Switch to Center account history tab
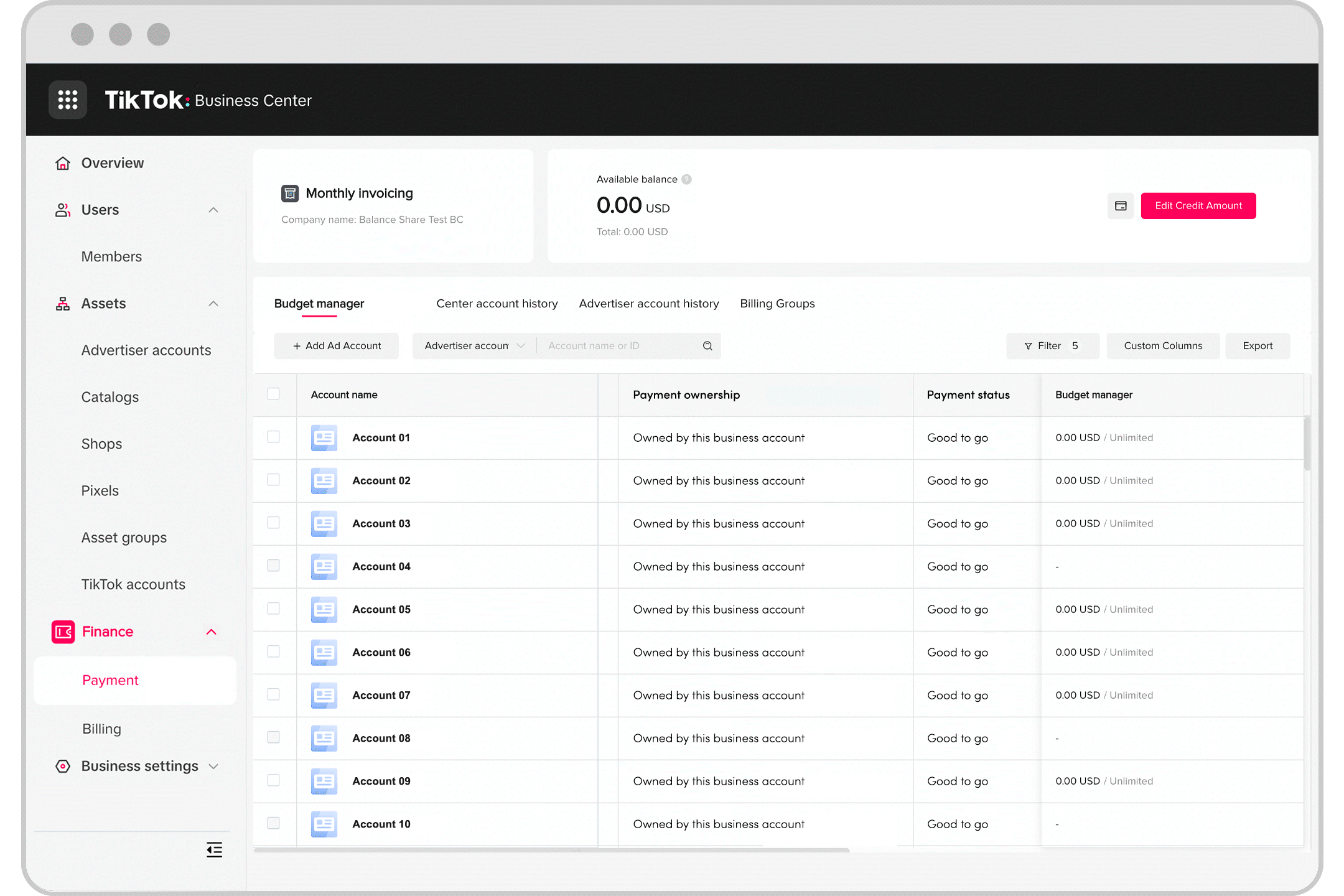This screenshot has width=1344, height=896. (497, 304)
